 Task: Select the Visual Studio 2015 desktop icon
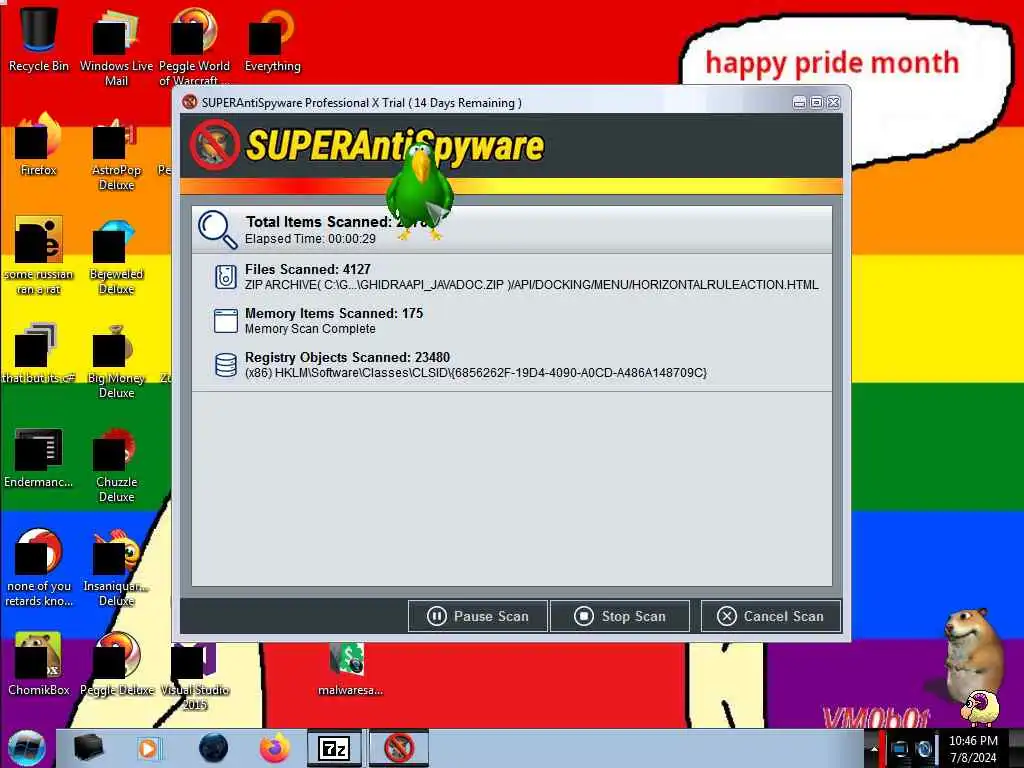(194, 677)
